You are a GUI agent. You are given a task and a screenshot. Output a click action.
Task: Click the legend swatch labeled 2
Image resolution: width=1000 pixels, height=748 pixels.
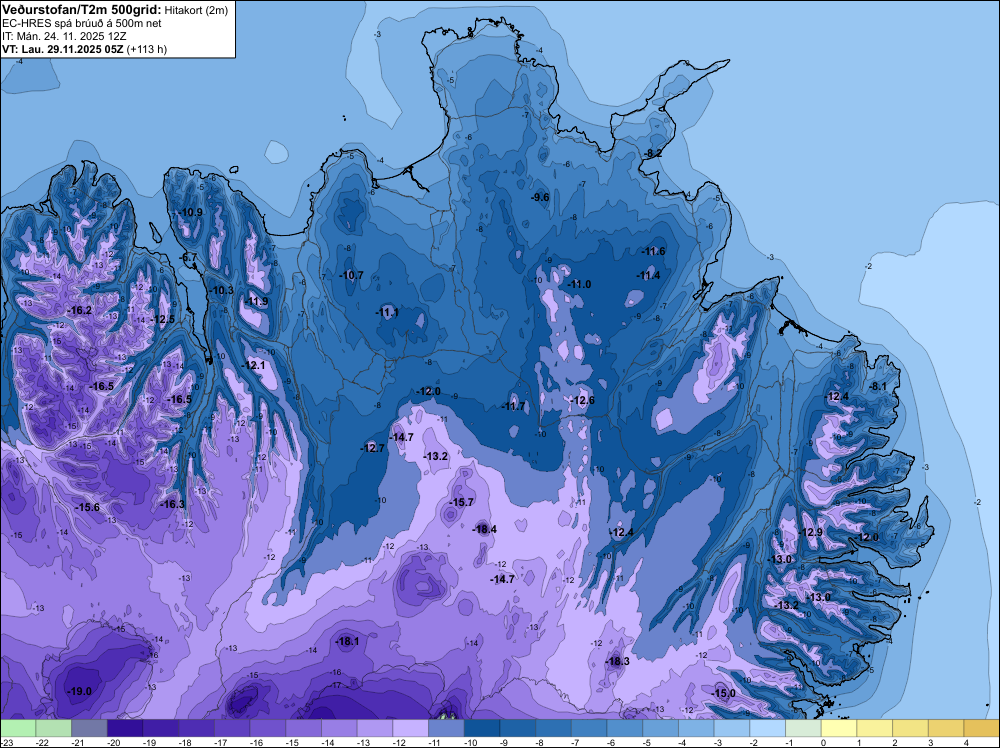tap(911, 728)
